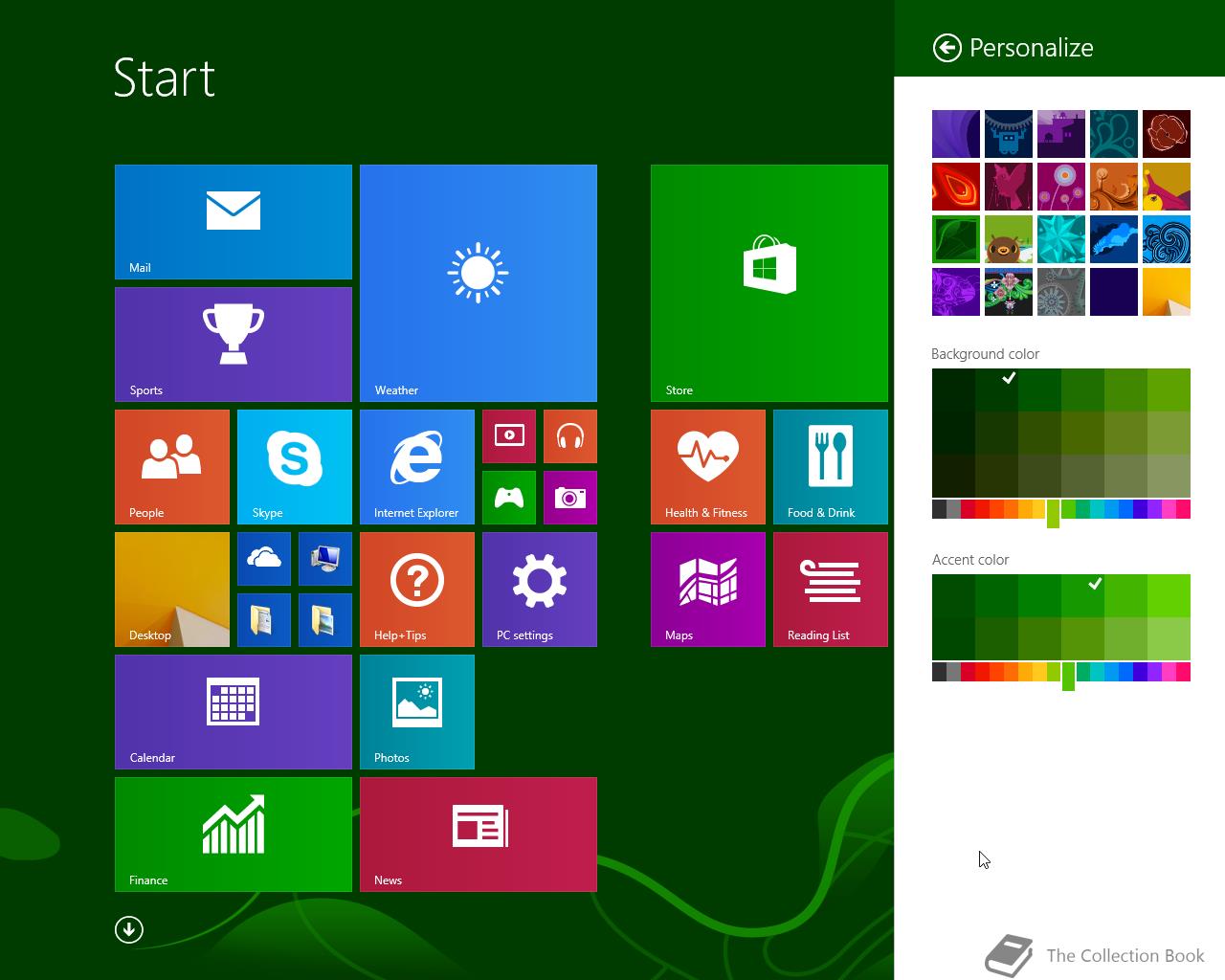Open the small Documents folder tile
This screenshot has width=1225, height=980.
(x=264, y=620)
